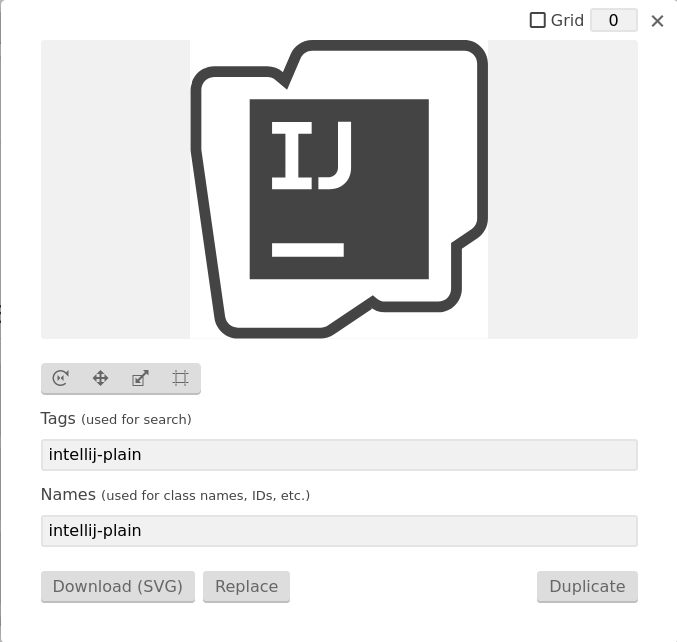Click the Grid label text

pyautogui.click(x=567, y=20)
